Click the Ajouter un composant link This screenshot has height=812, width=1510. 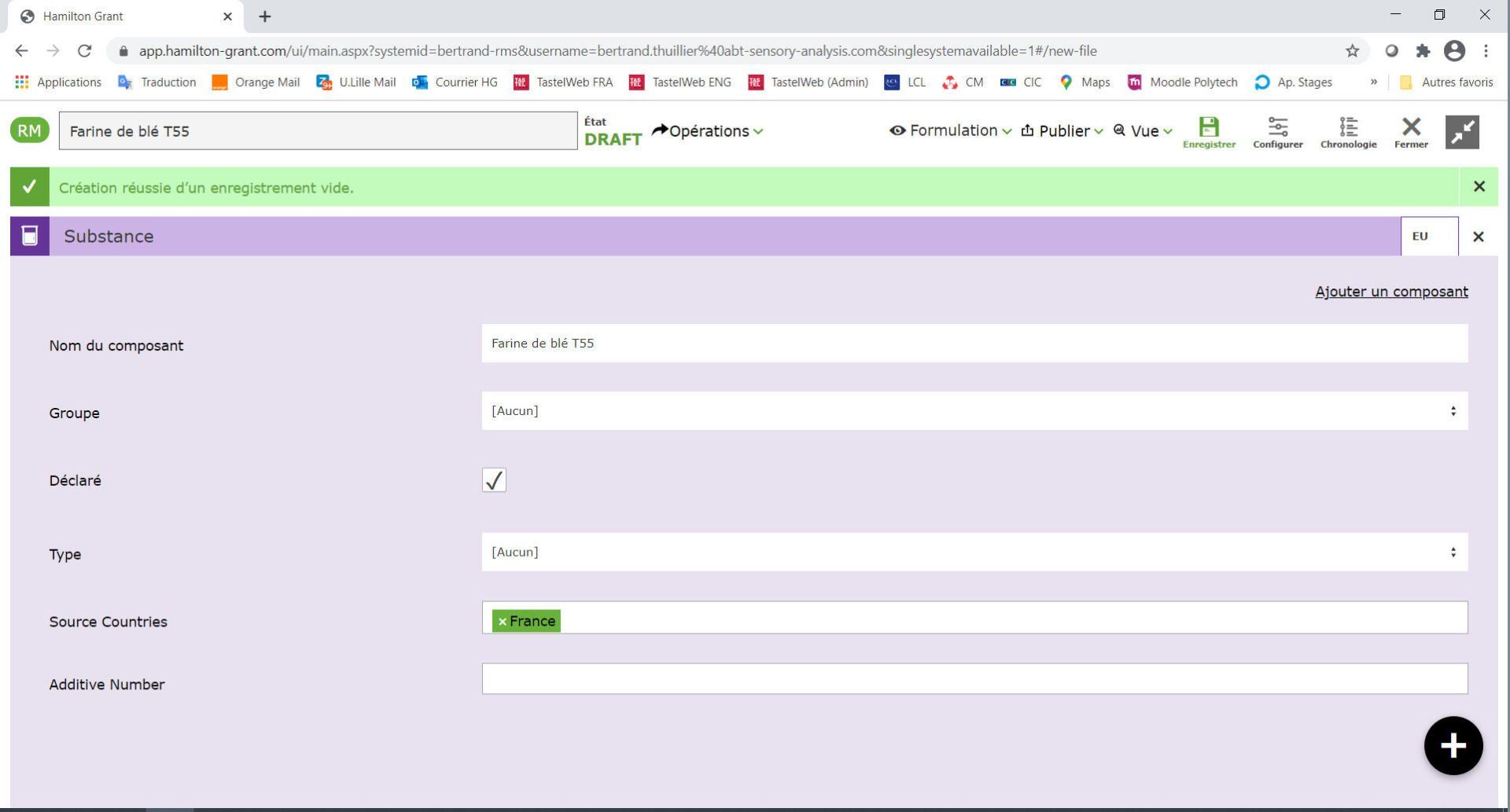click(x=1391, y=291)
